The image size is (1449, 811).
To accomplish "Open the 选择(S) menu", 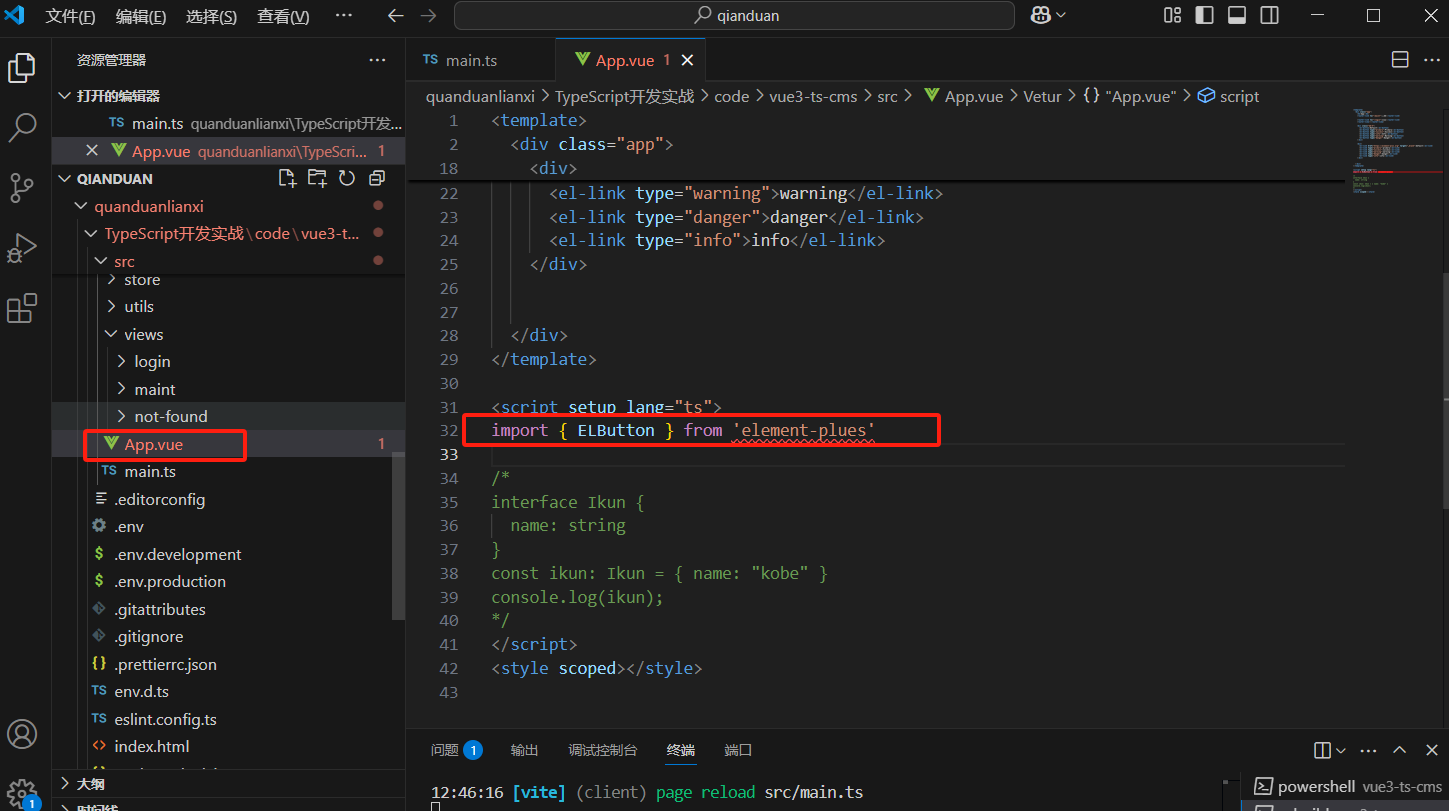I will pyautogui.click(x=212, y=16).
